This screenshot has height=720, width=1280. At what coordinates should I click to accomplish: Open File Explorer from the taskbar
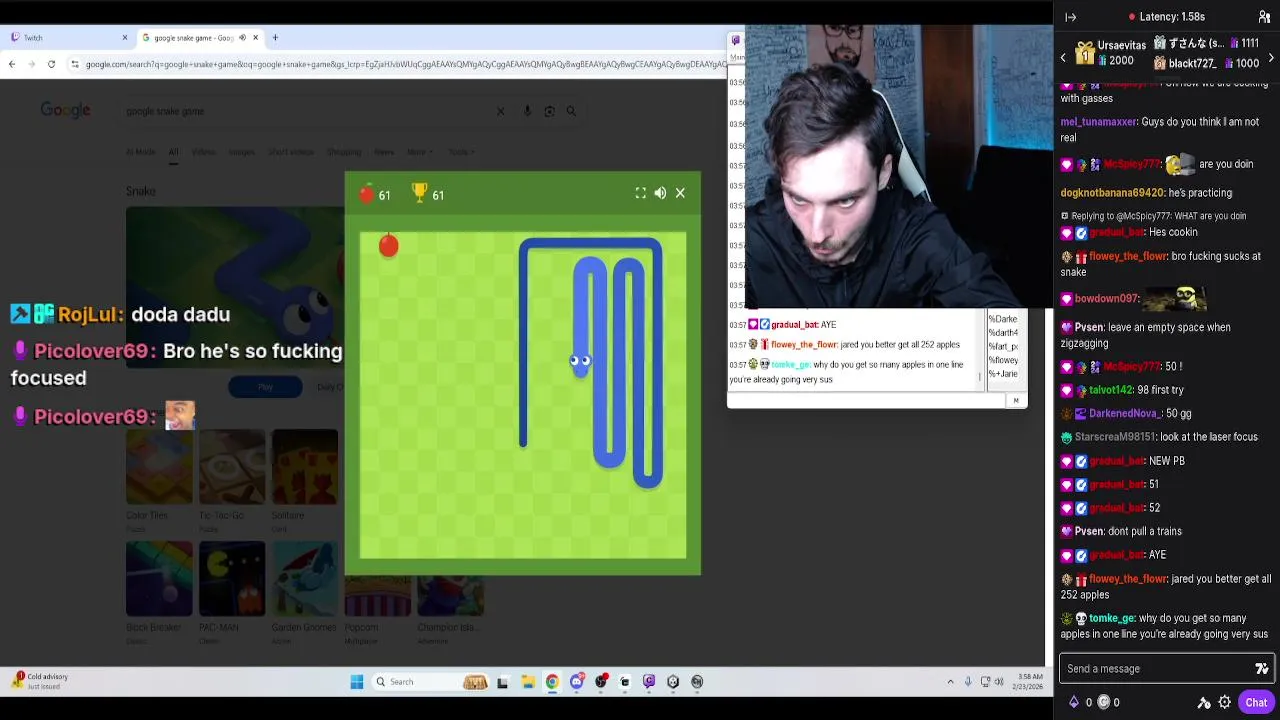(527, 682)
